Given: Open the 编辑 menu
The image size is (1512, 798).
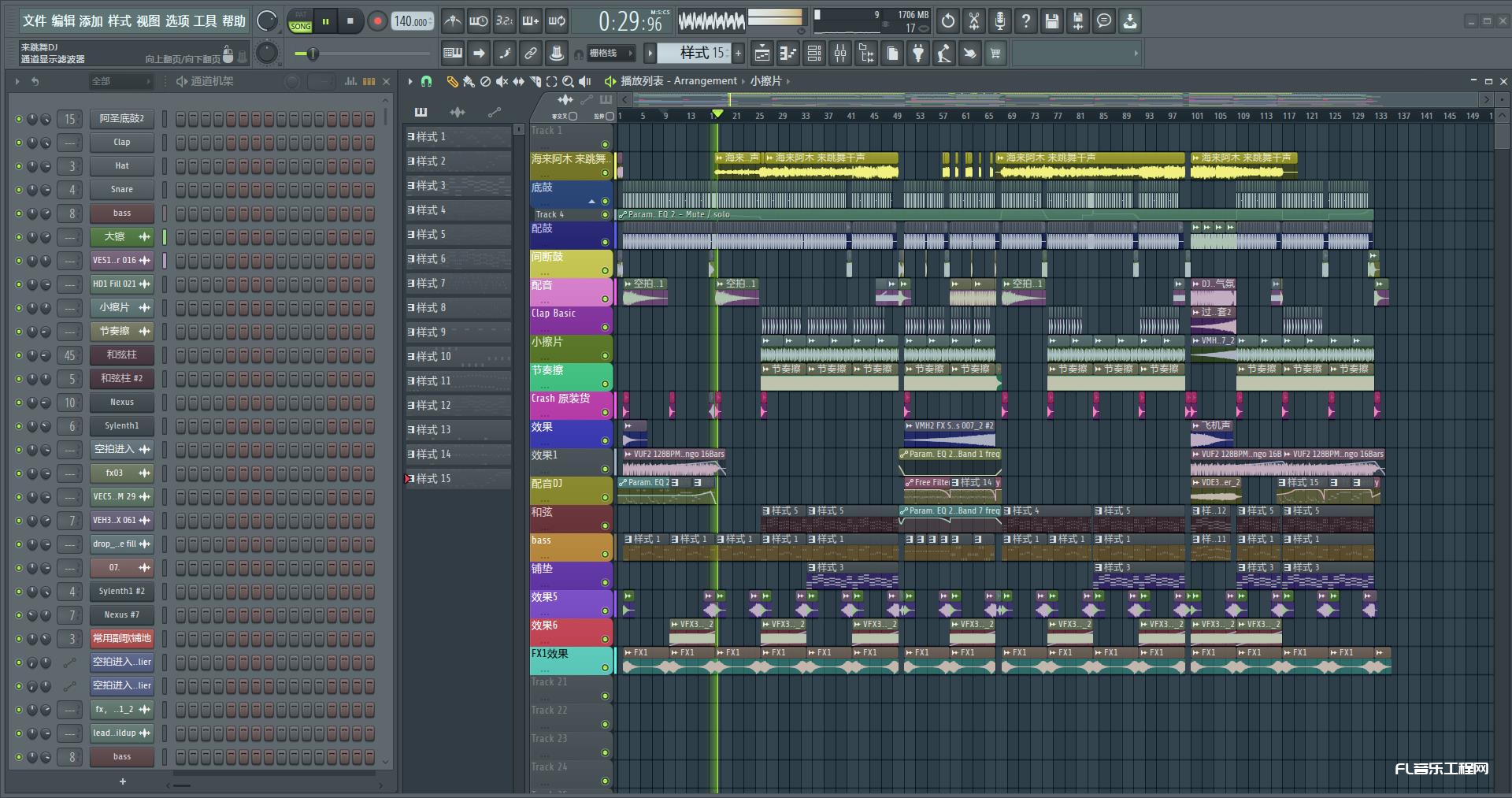Looking at the screenshot, I should tap(63, 21).
